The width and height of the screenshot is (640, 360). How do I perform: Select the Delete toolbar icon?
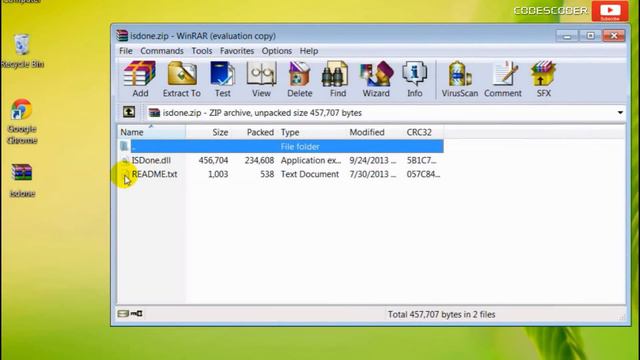click(300, 79)
